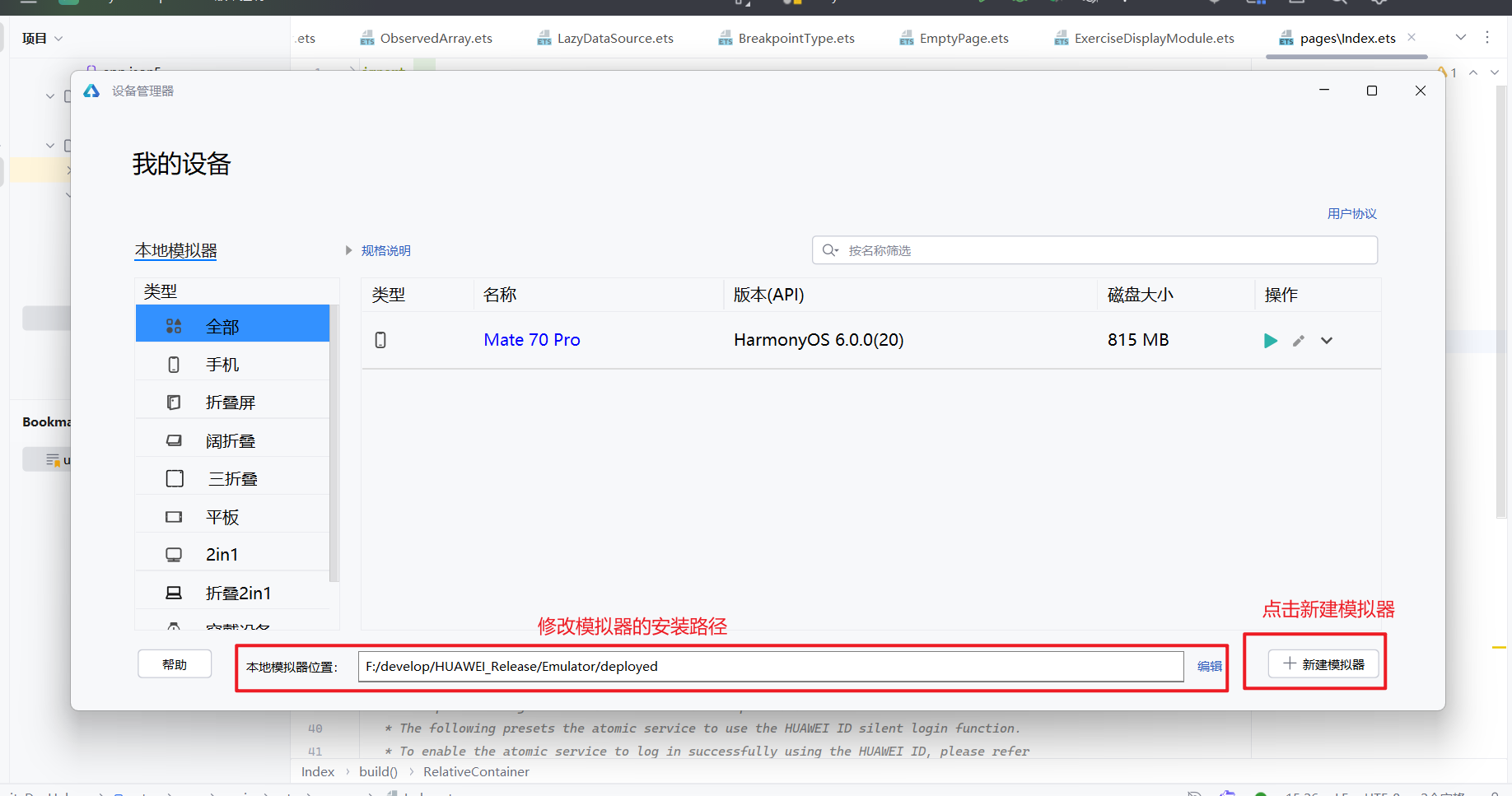Viewport: 1512px width, 796px height.
Task: Click the 设备管理器 window logo icon
Action: coord(91,91)
